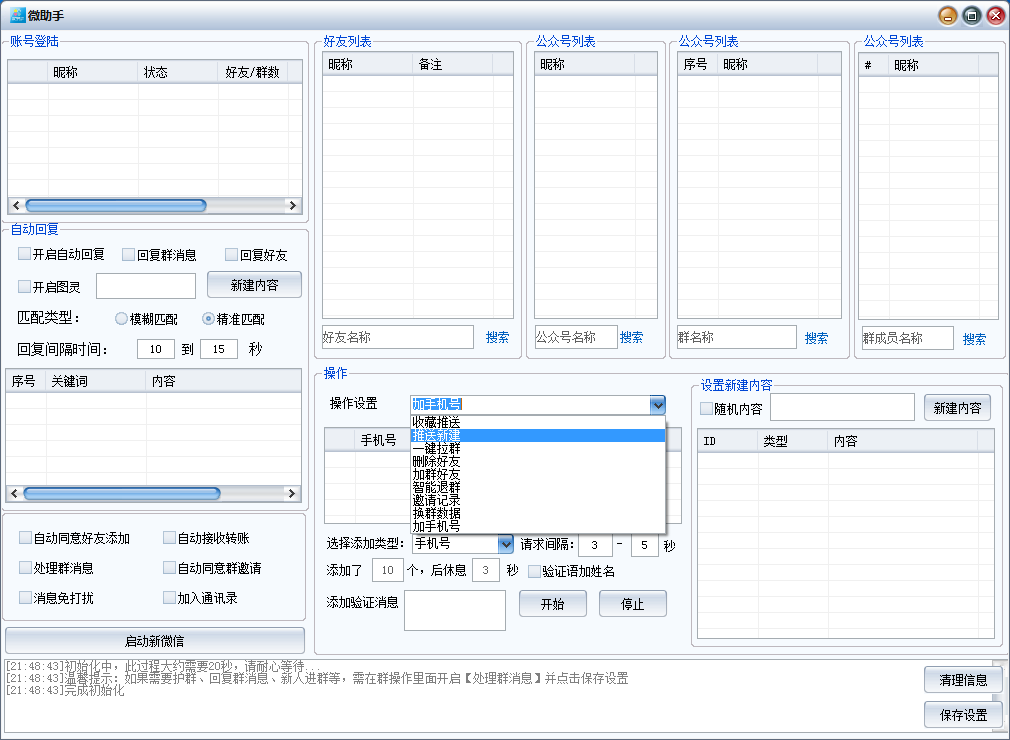
Task: Choose 换群数据 option
Action: click(538, 513)
